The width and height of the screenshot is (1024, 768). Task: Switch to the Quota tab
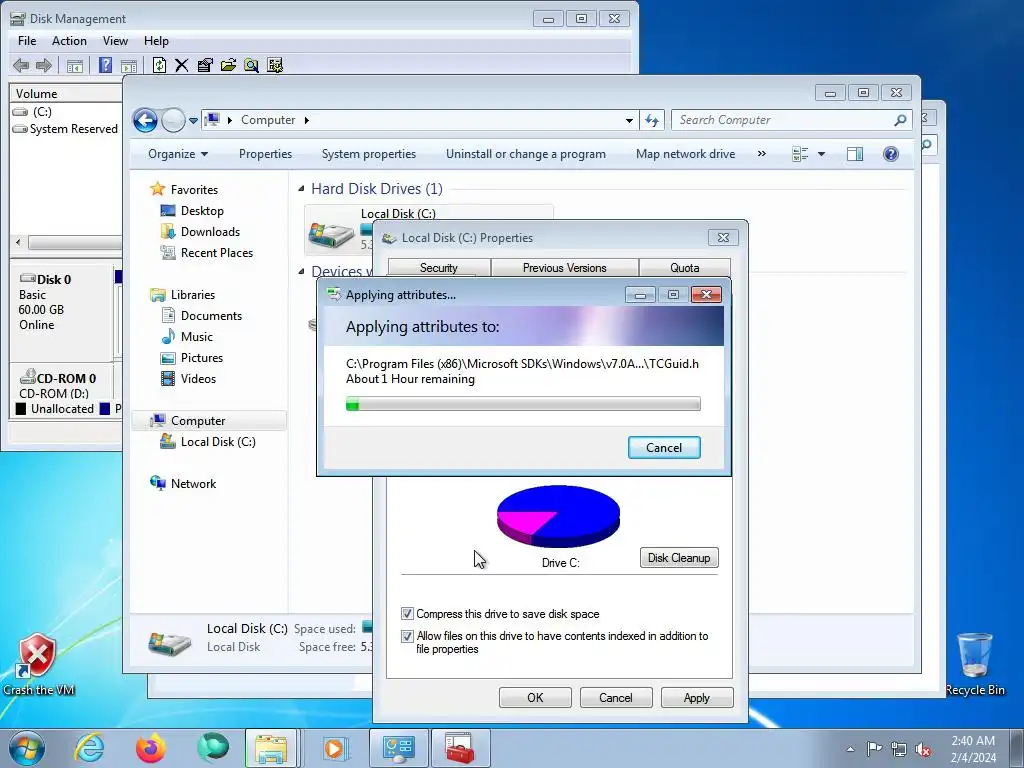(684, 268)
